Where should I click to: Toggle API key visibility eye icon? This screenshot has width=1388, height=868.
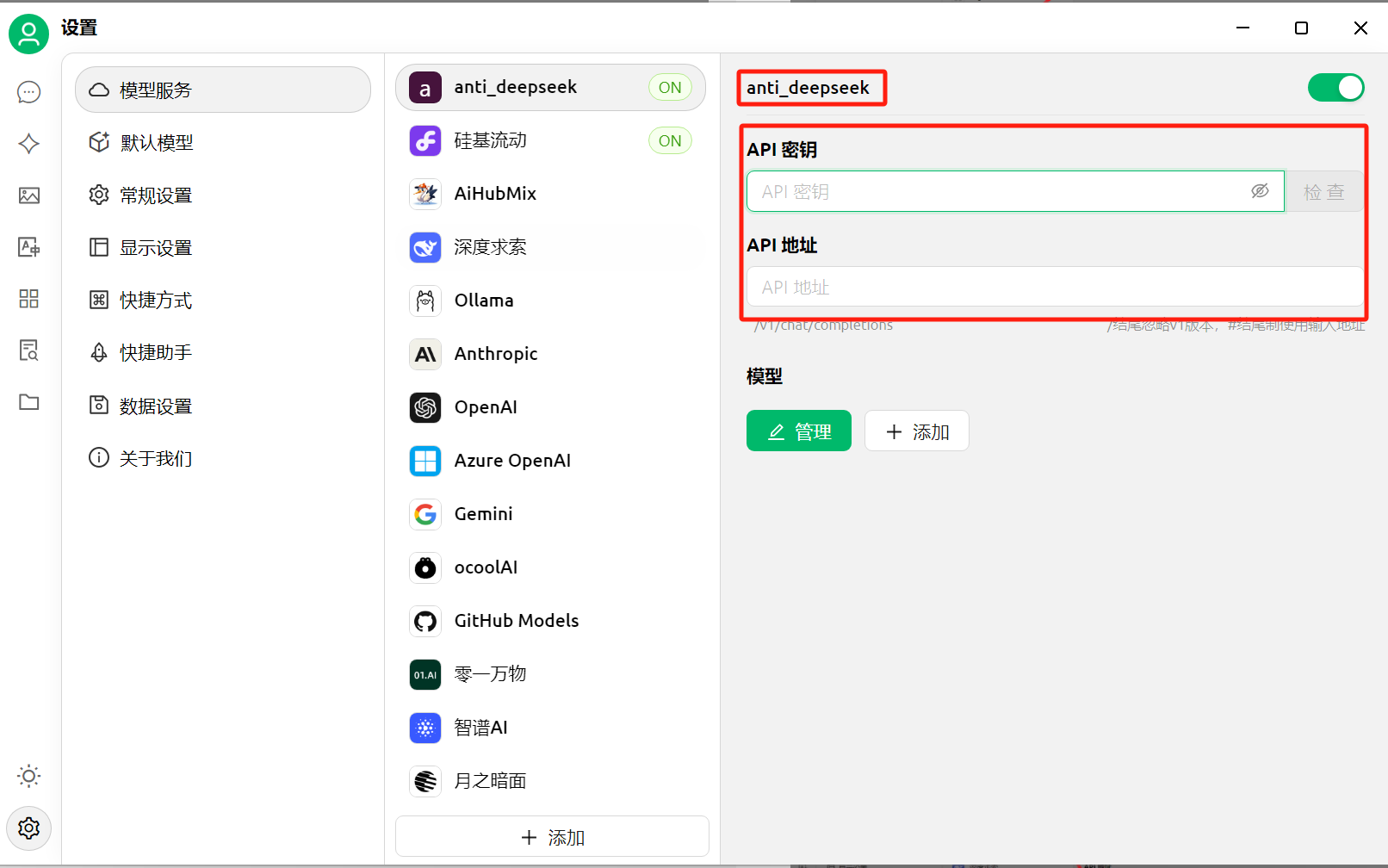(x=1260, y=191)
